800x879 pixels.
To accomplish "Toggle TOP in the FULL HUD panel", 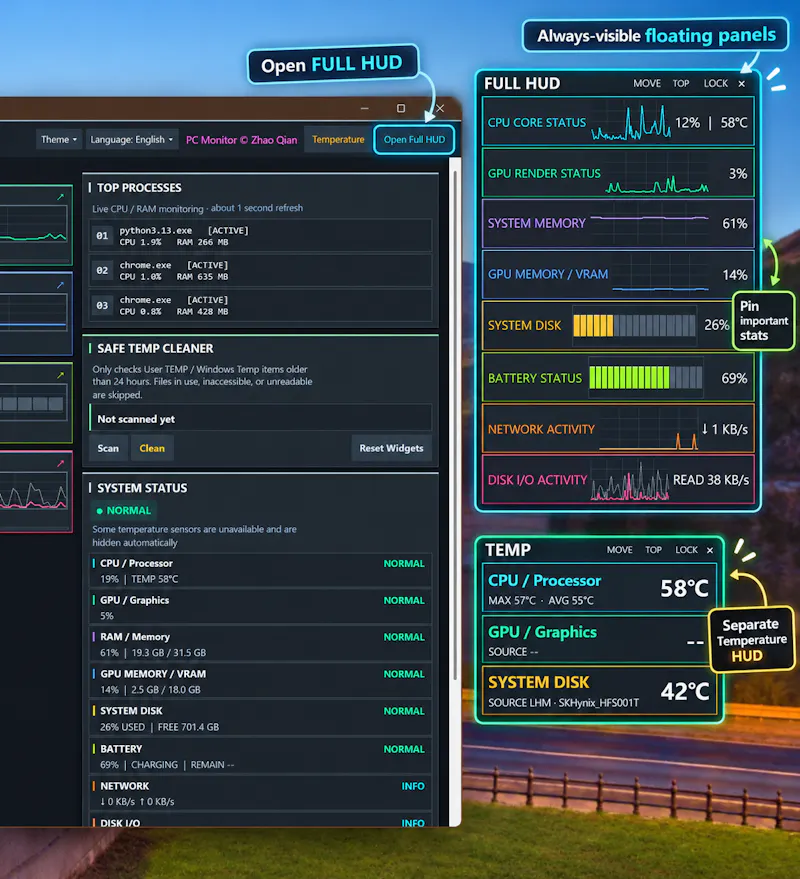I will click(x=681, y=84).
